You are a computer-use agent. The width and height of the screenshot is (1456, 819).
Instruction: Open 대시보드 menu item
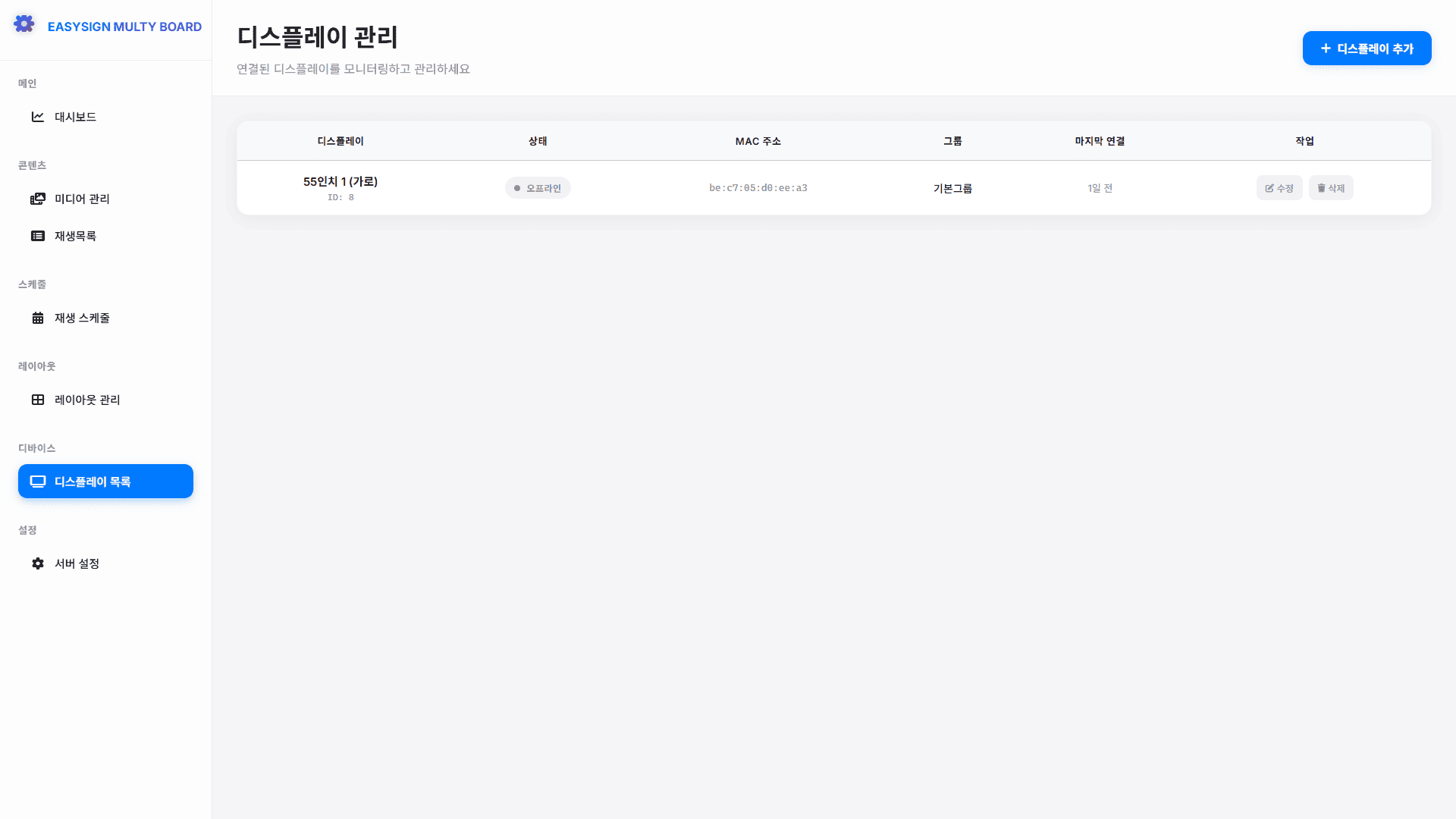coord(75,117)
